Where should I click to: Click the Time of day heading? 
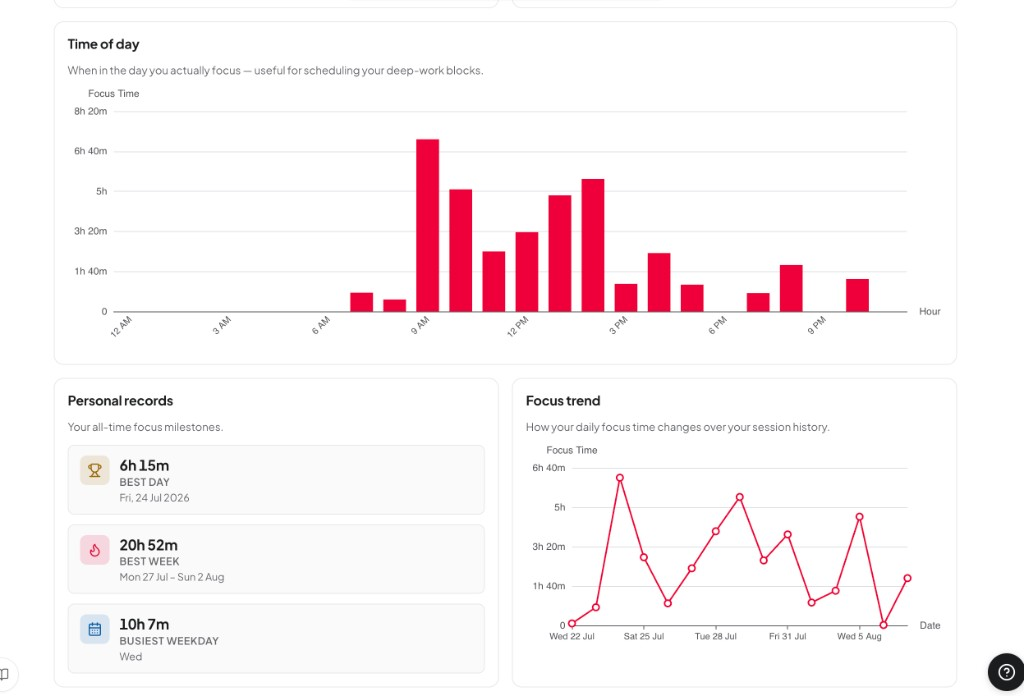(103, 44)
